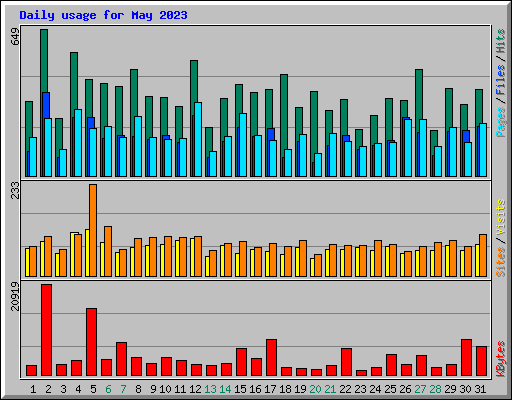Click day label "8" on the axis
Viewport: 512px width, 400px height.
click(138, 389)
